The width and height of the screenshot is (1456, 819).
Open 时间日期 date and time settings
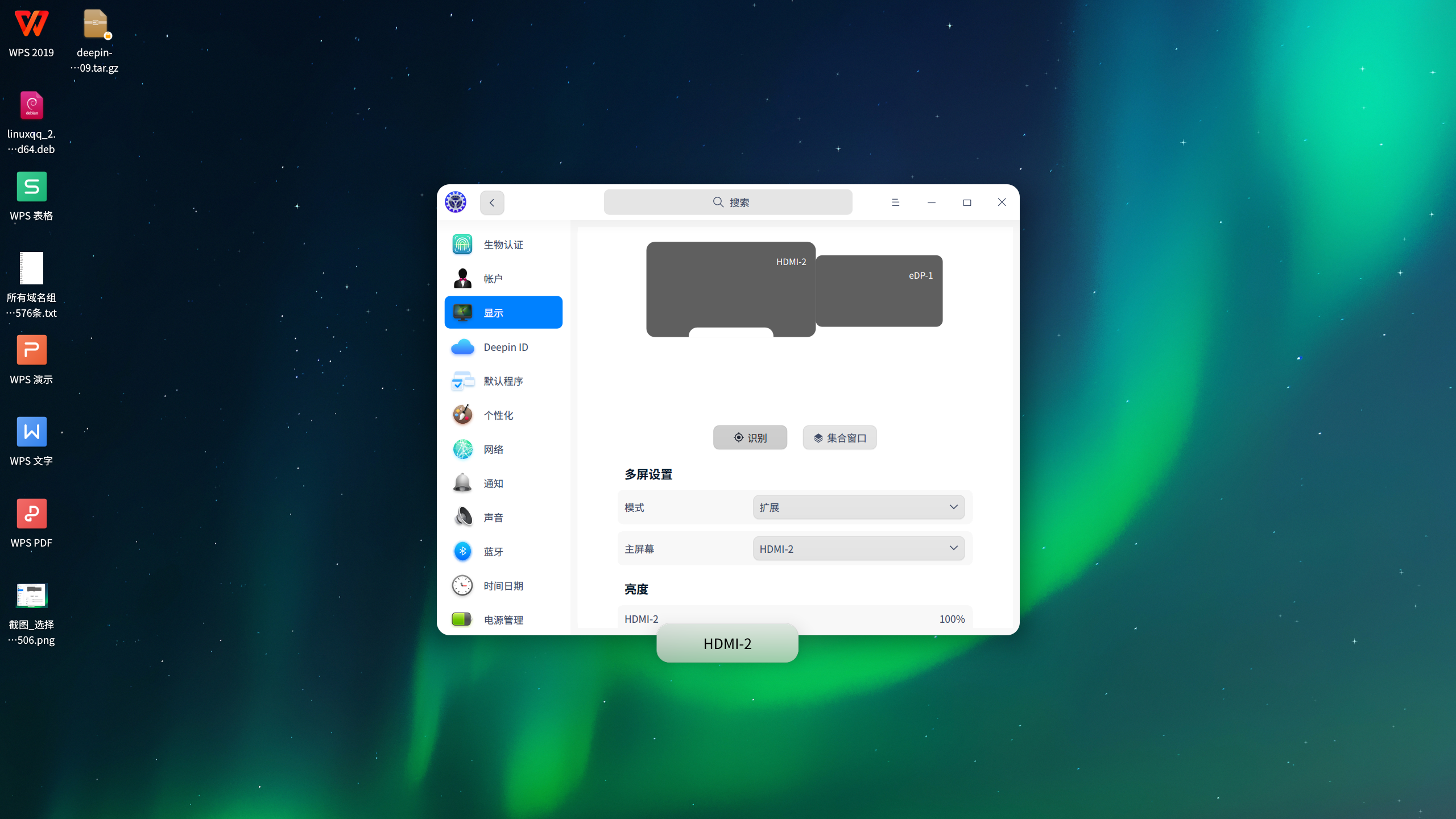tap(503, 585)
